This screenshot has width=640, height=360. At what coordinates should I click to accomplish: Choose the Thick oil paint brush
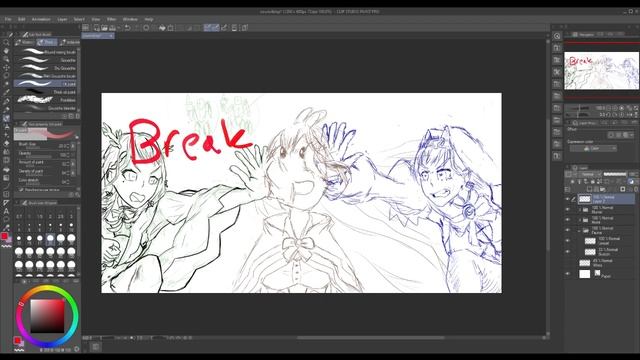click(45, 92)
